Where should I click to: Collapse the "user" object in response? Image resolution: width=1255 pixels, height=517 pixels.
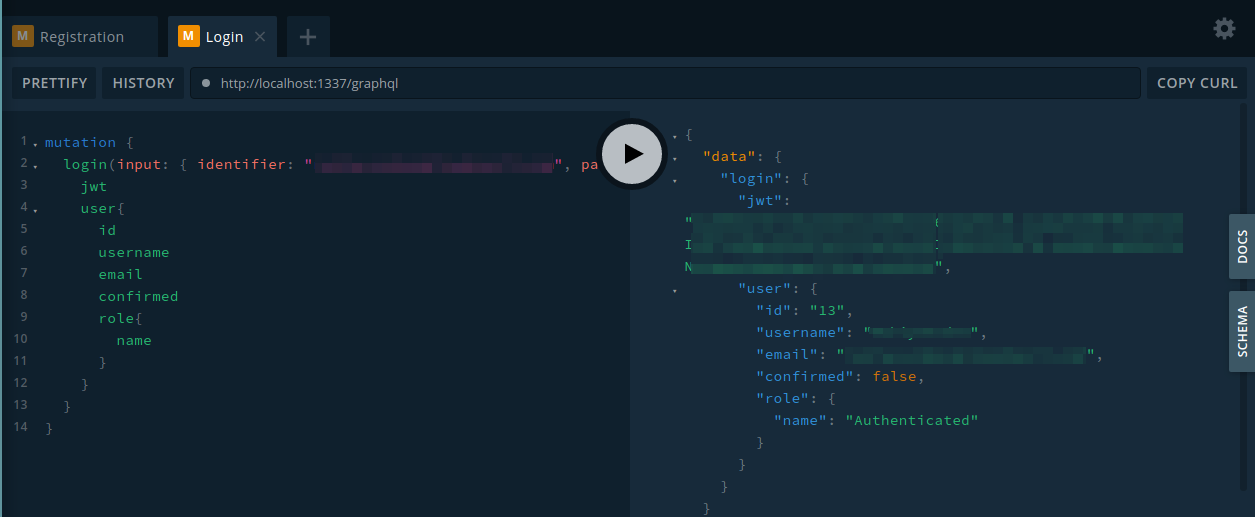coord(675,290)
